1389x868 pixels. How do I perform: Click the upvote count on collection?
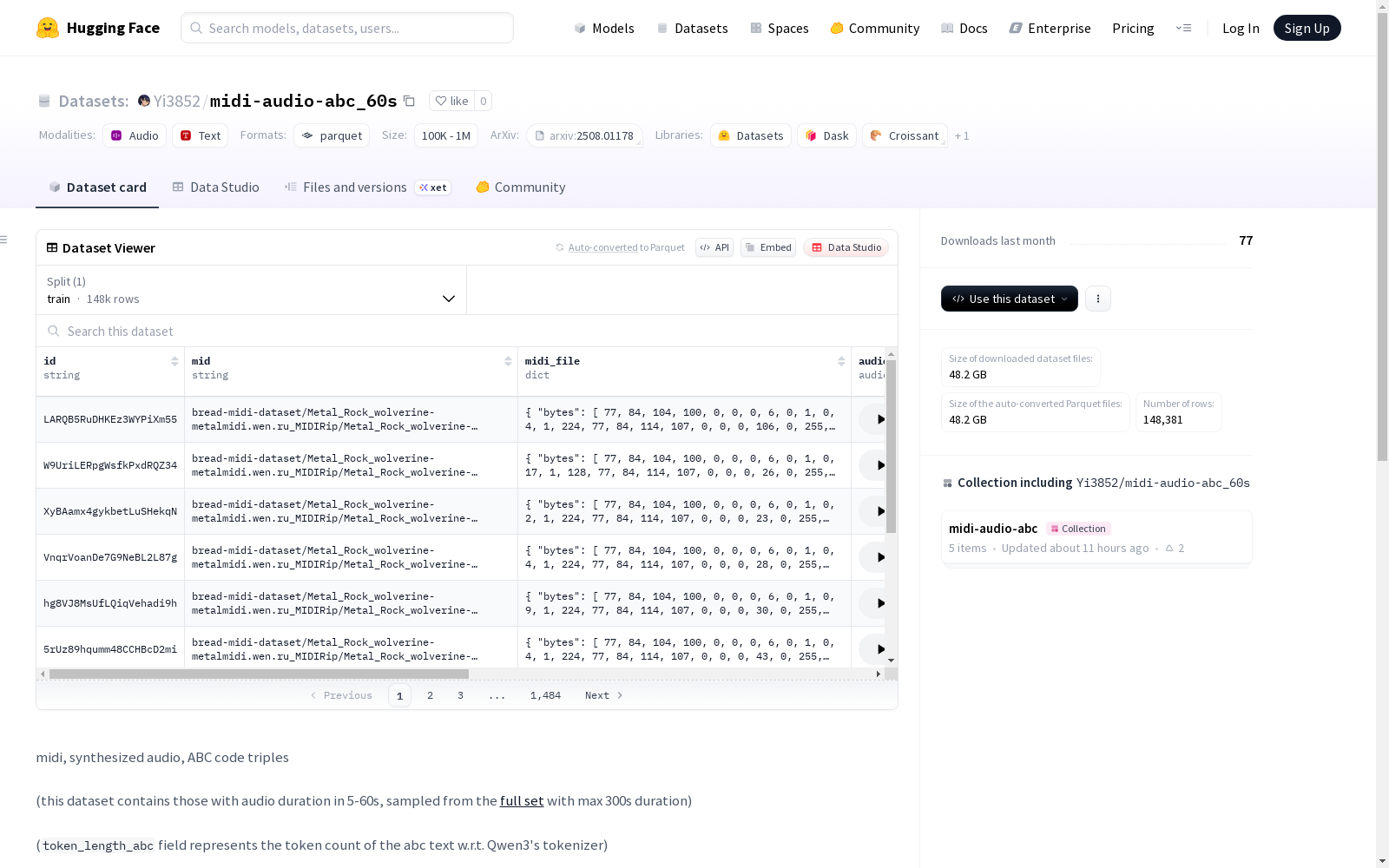click(1175, 548)
